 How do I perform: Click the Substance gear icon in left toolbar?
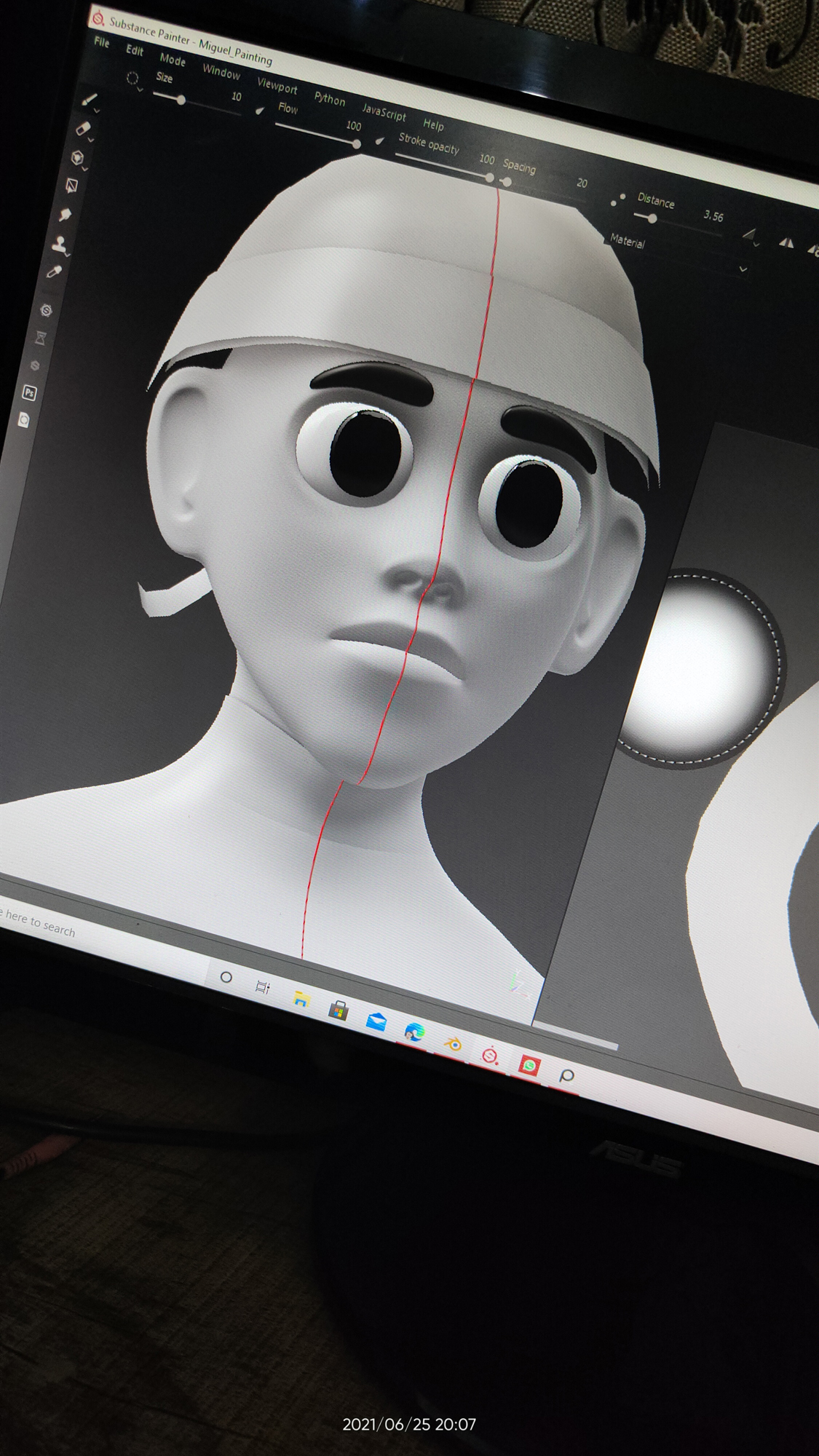pos(46,310)
